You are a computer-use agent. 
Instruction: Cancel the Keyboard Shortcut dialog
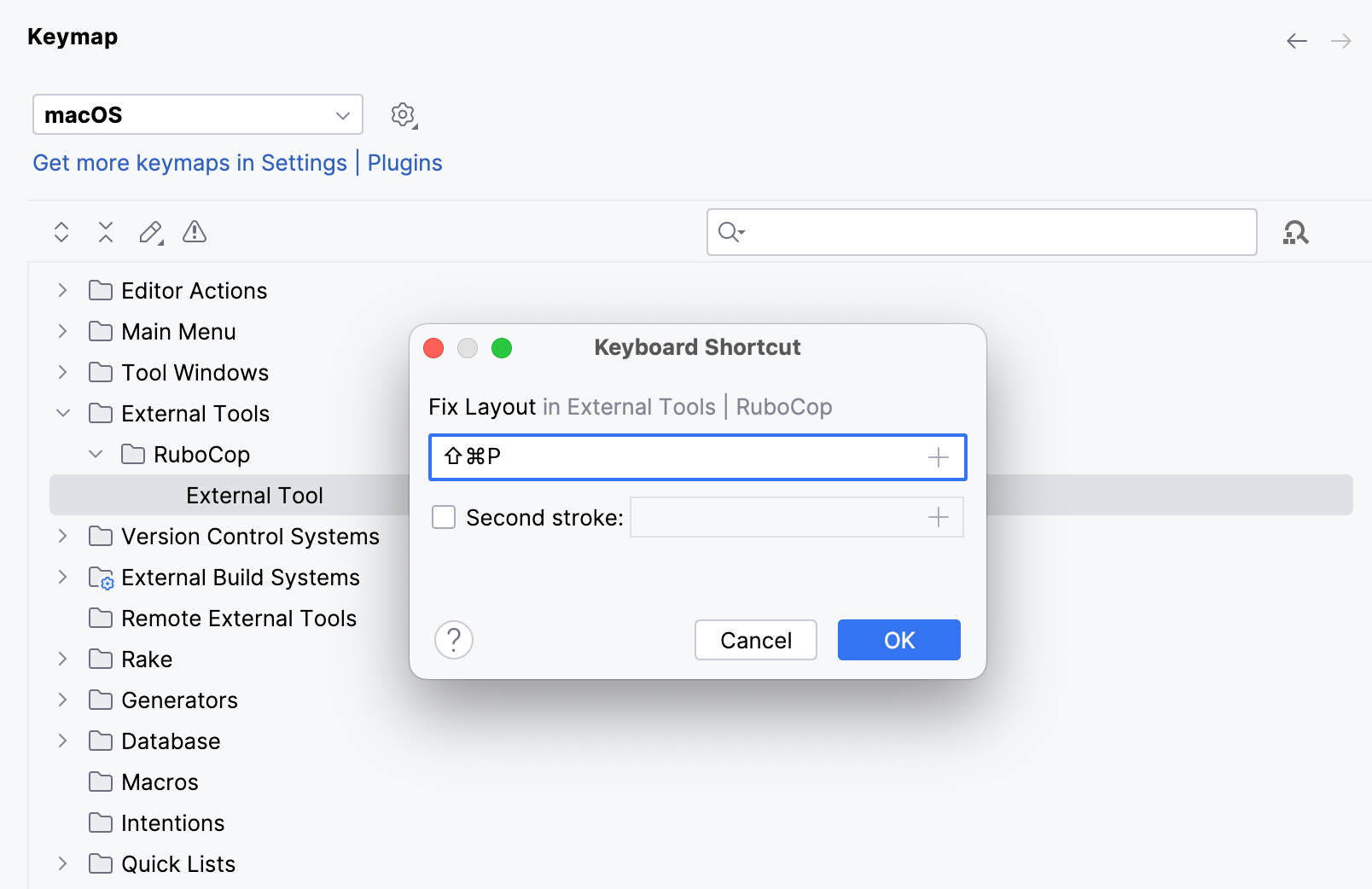754,640
